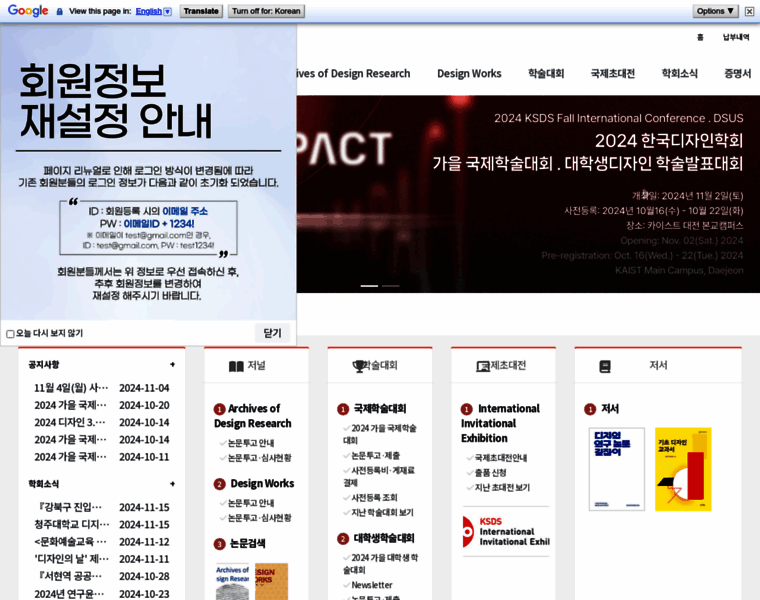
Task: Open Archives of Design Research menu
Action: click(353, 74)
